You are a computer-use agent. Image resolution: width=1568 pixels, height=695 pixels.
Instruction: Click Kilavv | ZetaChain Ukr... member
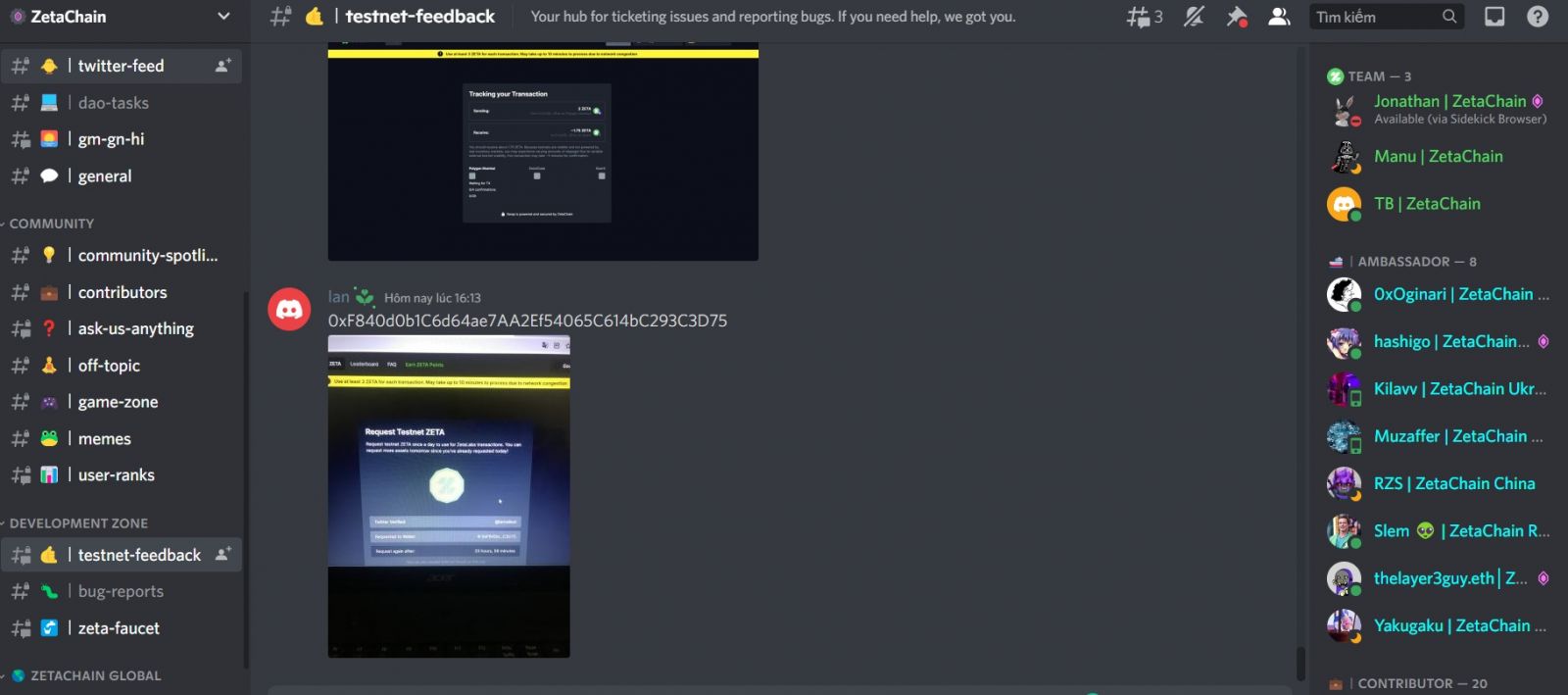coord(1438,389)
